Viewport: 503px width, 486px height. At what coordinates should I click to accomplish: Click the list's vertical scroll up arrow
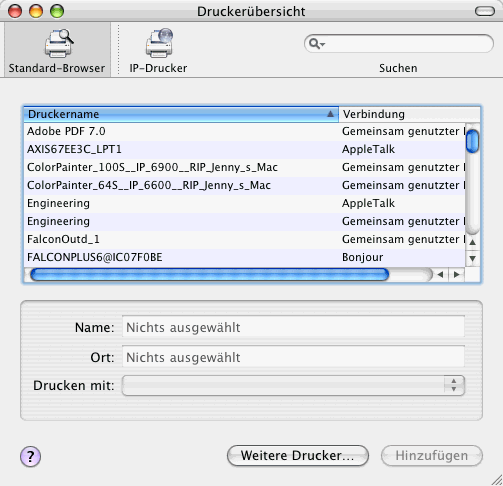[473, 242]
